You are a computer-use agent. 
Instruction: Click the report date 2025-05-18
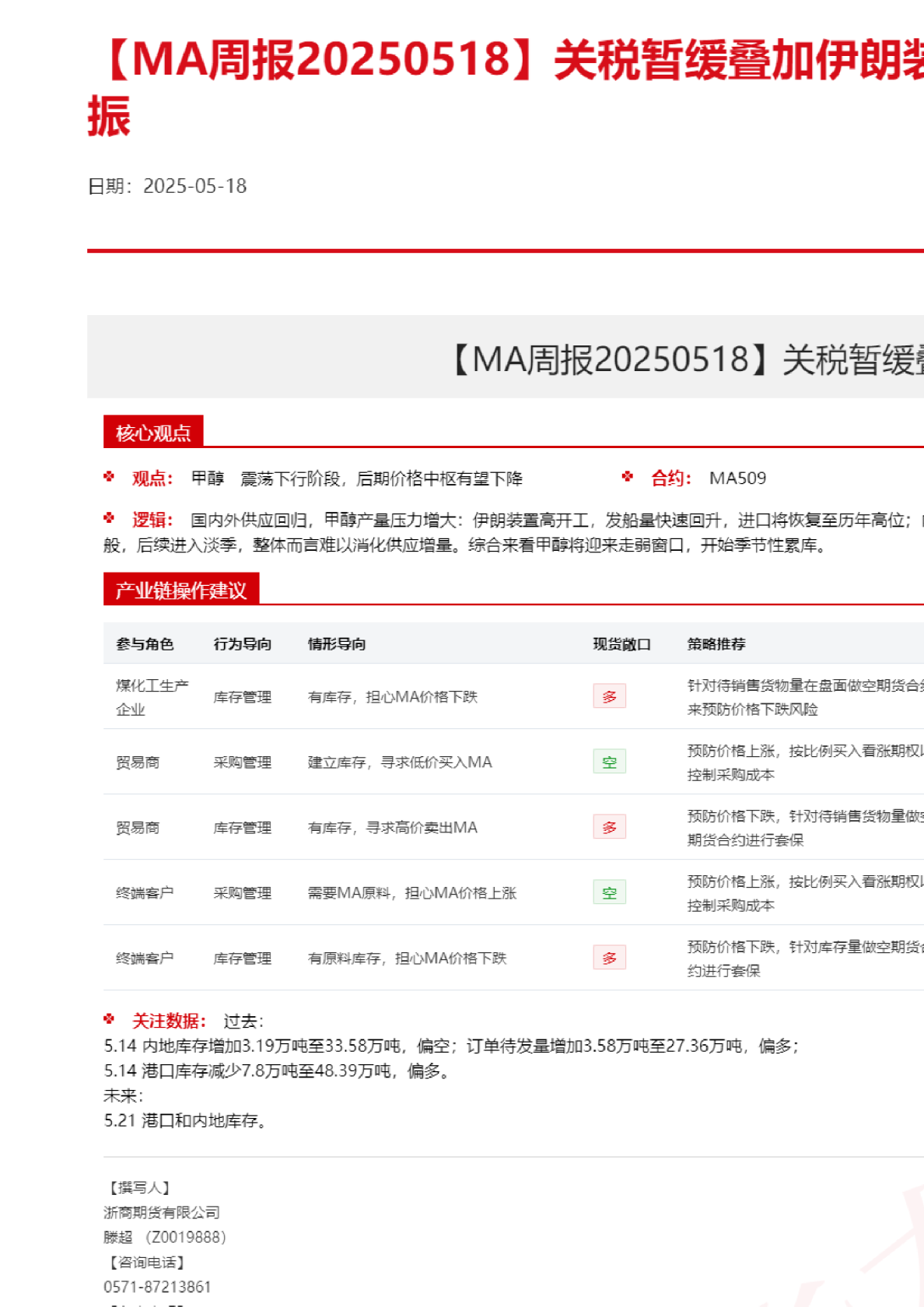tap(194, 186)
